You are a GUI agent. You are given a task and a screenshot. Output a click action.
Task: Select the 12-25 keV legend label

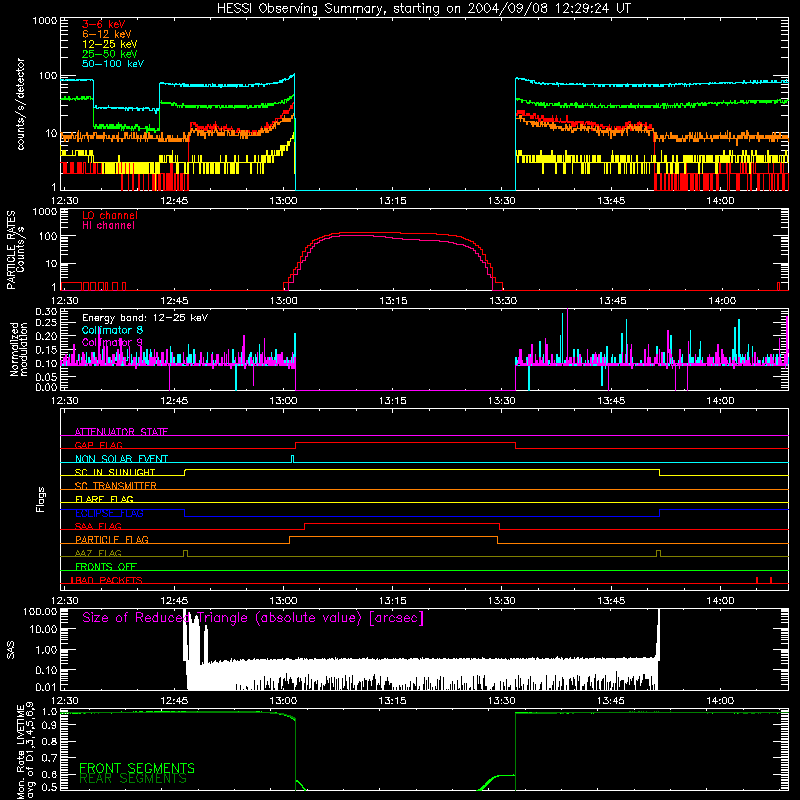coord(110,44)
